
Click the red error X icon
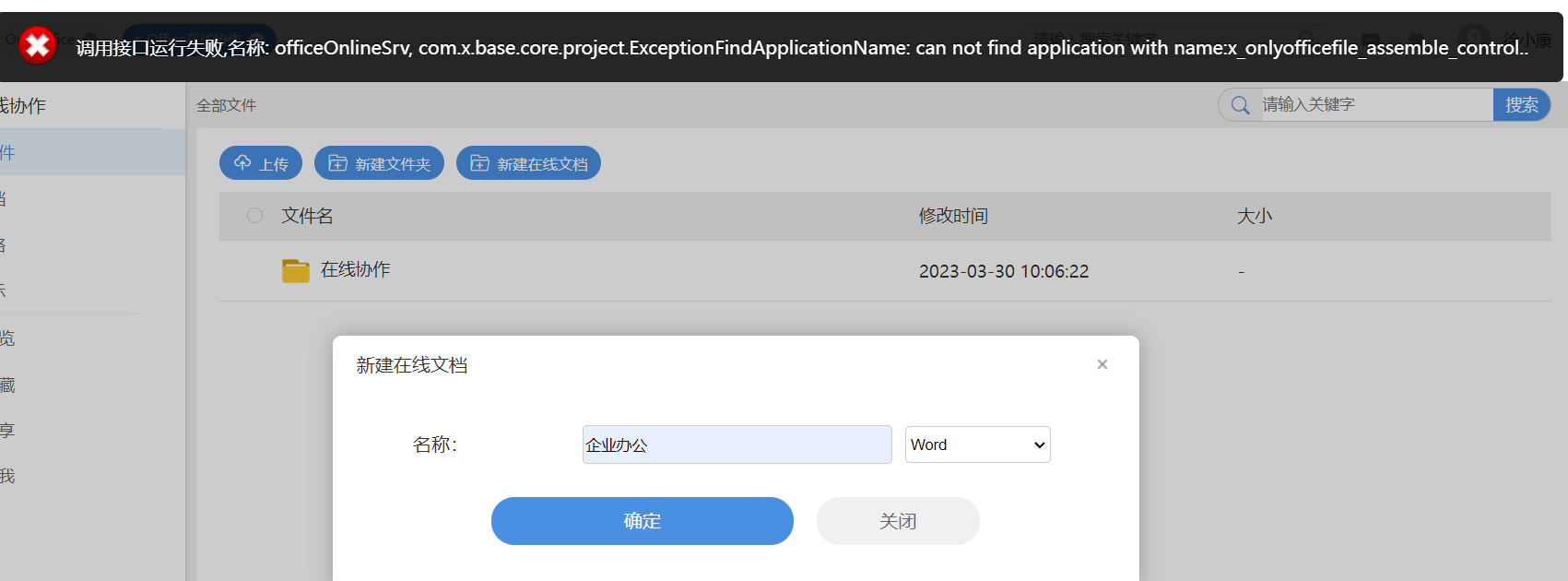[38, 45]
